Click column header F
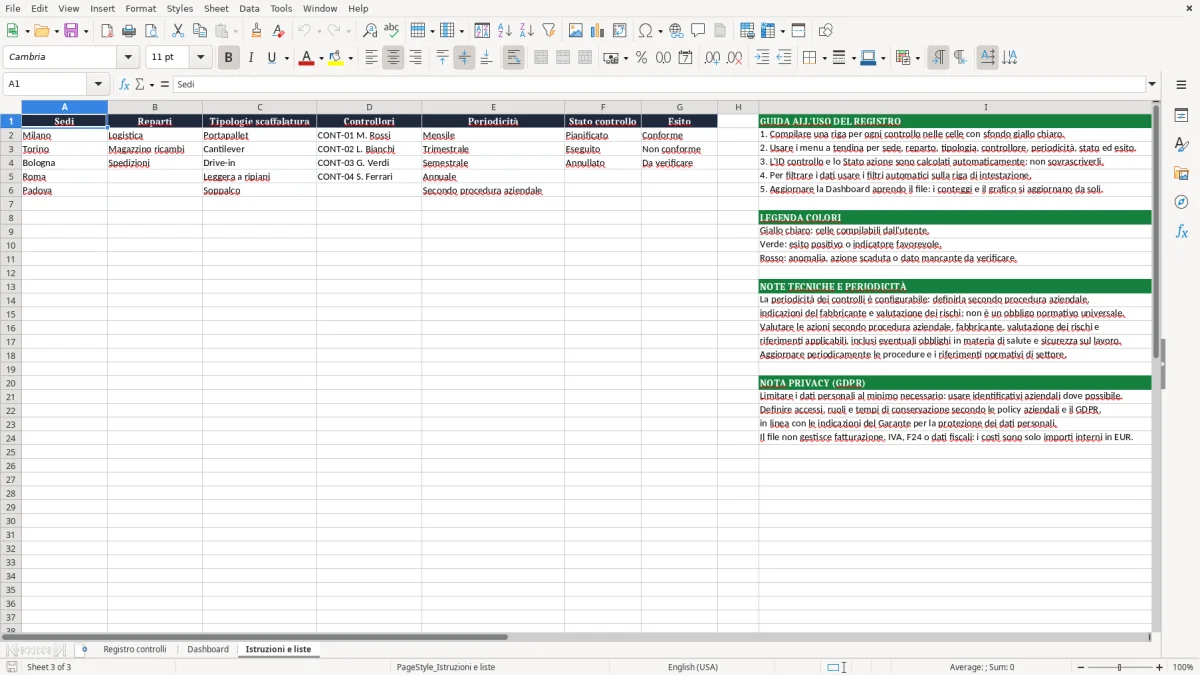Viewport: 1200px width, 675px height. (x=603, y=107)
